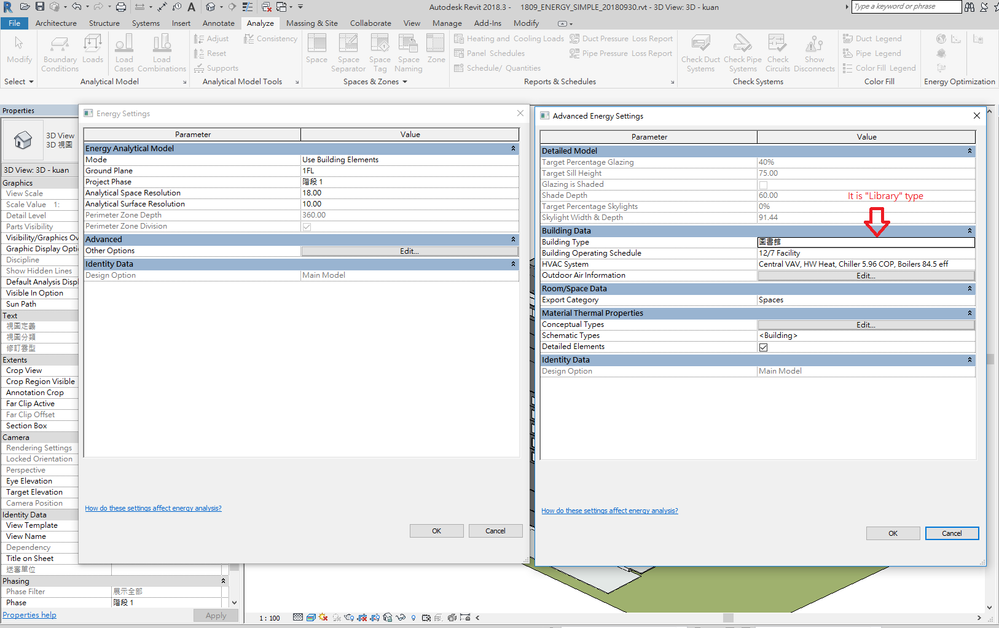Expand Spaces & Zones panel dropdown

[x=375, y=82]
